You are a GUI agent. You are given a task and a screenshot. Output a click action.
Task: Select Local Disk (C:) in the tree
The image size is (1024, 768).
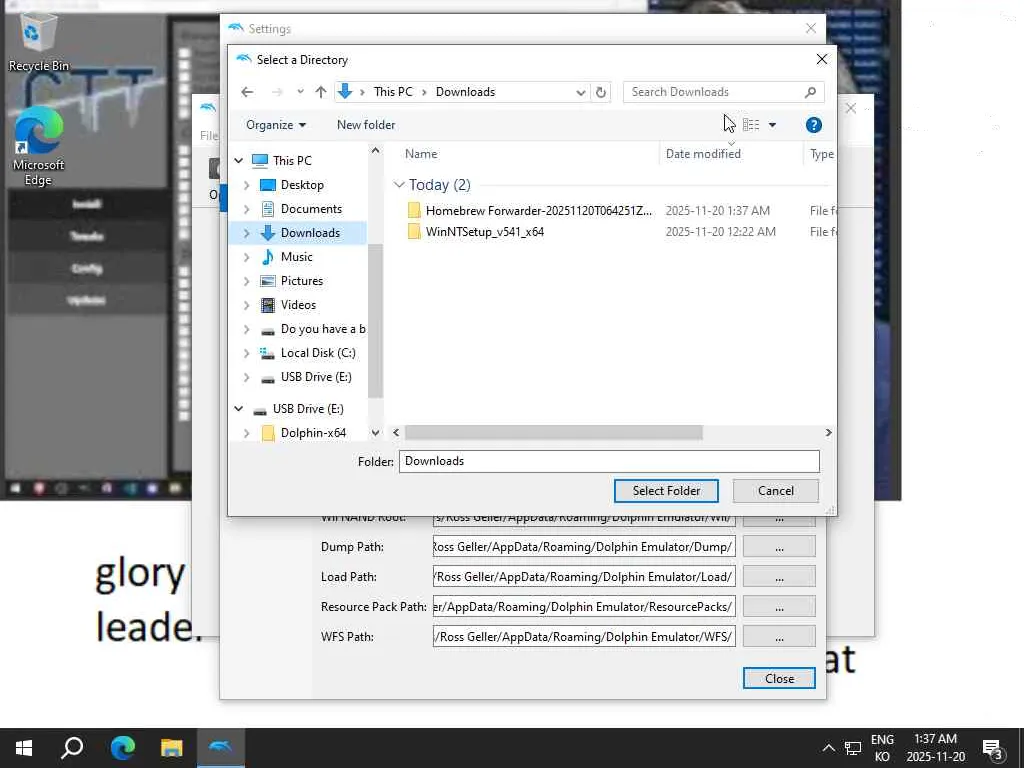click(x=318, y=353)
